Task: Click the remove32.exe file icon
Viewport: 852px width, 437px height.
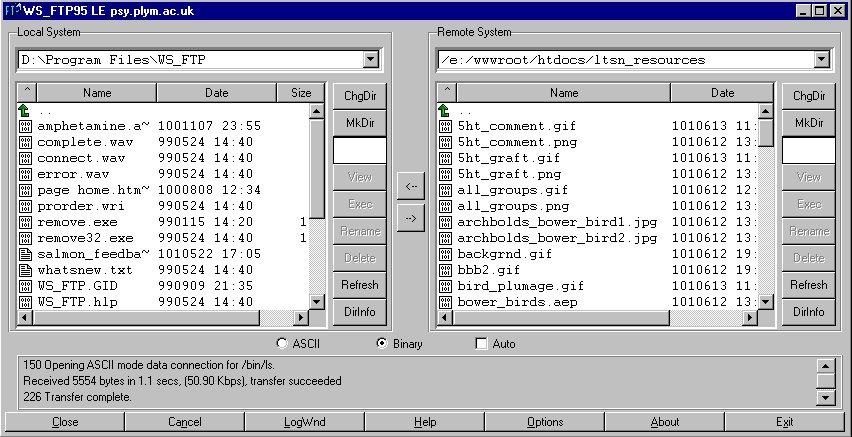Action: [x=26, y=238]
